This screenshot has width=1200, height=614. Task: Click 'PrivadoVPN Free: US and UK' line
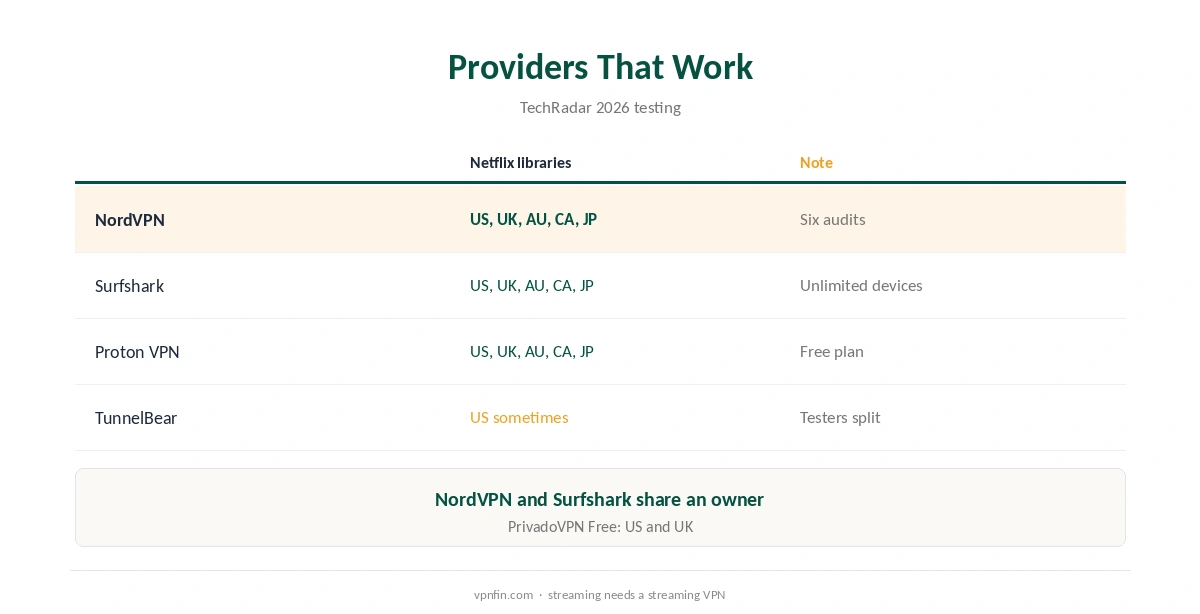[x=600, y=526]
